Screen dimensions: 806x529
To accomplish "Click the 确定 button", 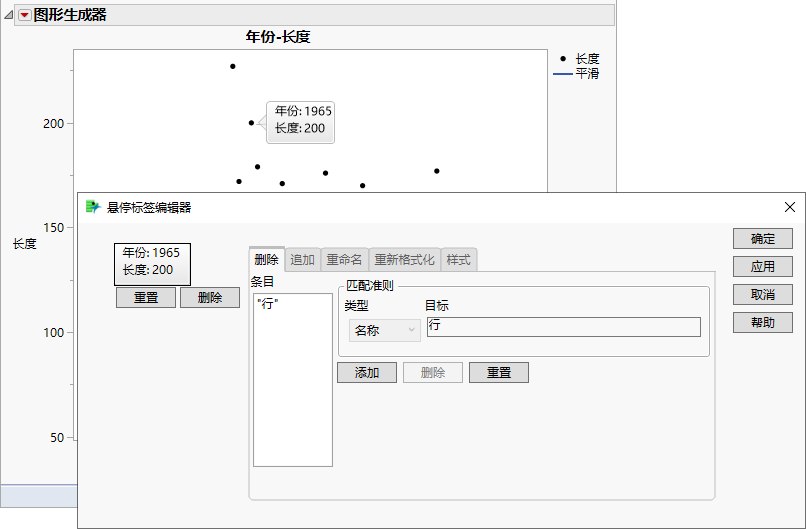I will pos(763,239).
